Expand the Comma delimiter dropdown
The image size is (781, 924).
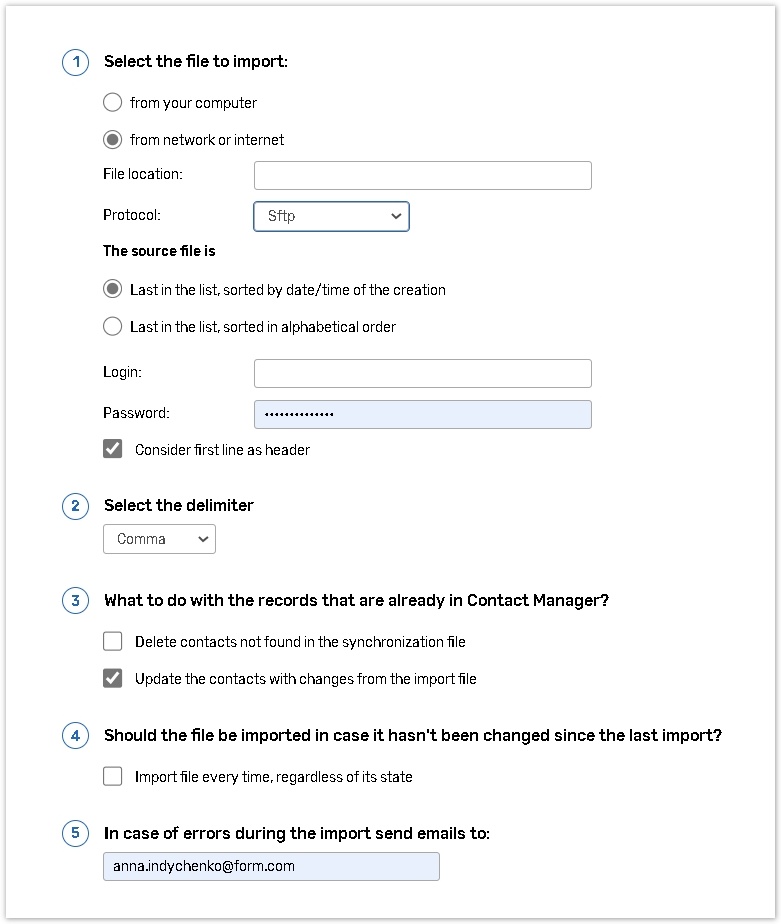pyautogui.click(x=159, y=540)
